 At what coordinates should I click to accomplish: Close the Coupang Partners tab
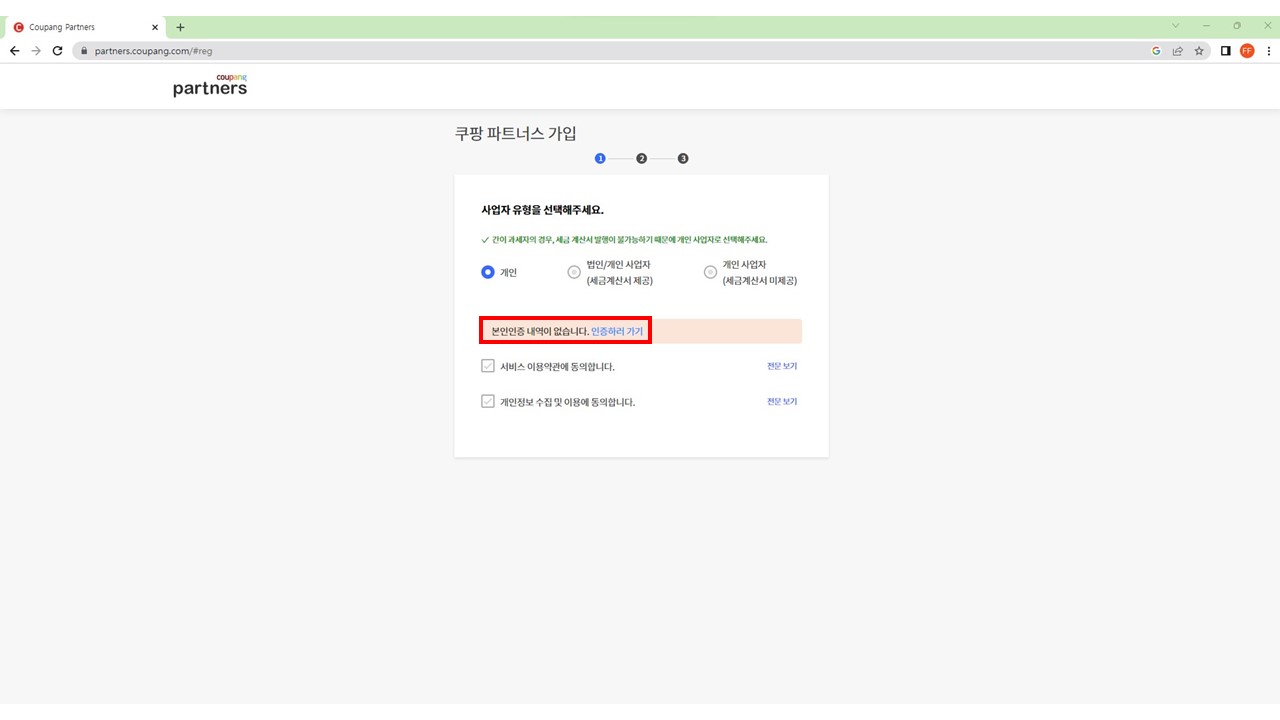(x=155, y=27)
